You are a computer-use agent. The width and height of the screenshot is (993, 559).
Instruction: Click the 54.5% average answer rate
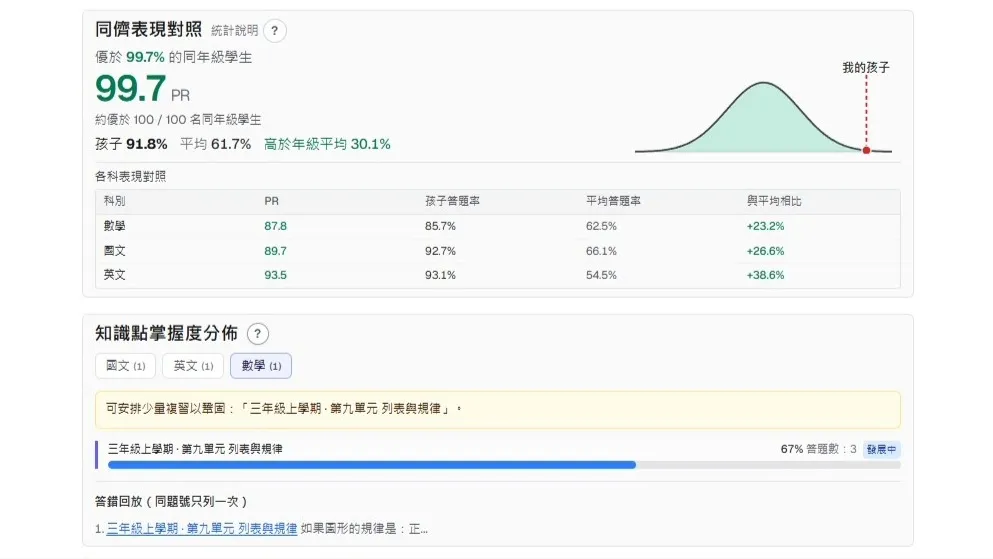(601, 275)
